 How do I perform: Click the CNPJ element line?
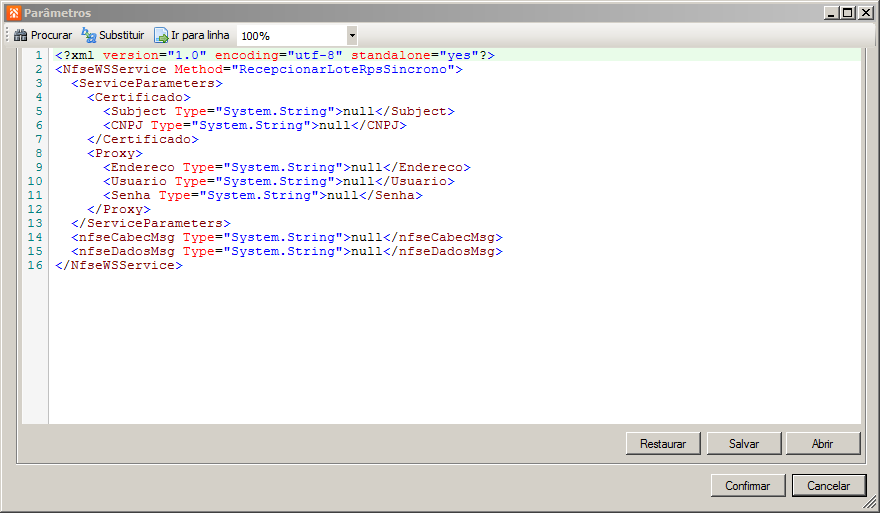tap(255, 125)
